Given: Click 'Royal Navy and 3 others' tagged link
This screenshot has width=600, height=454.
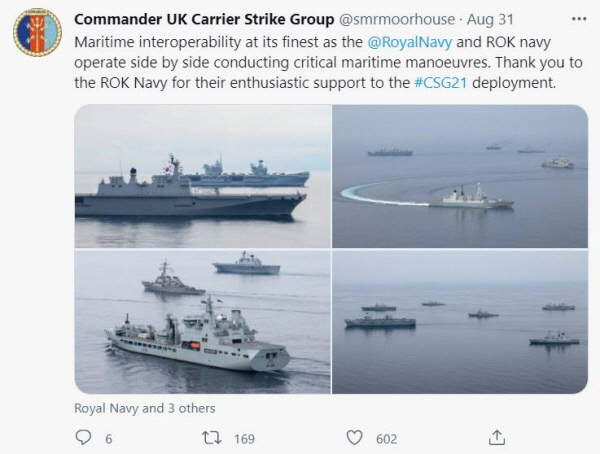Looking at the screenshot, I should pos(144,408).
